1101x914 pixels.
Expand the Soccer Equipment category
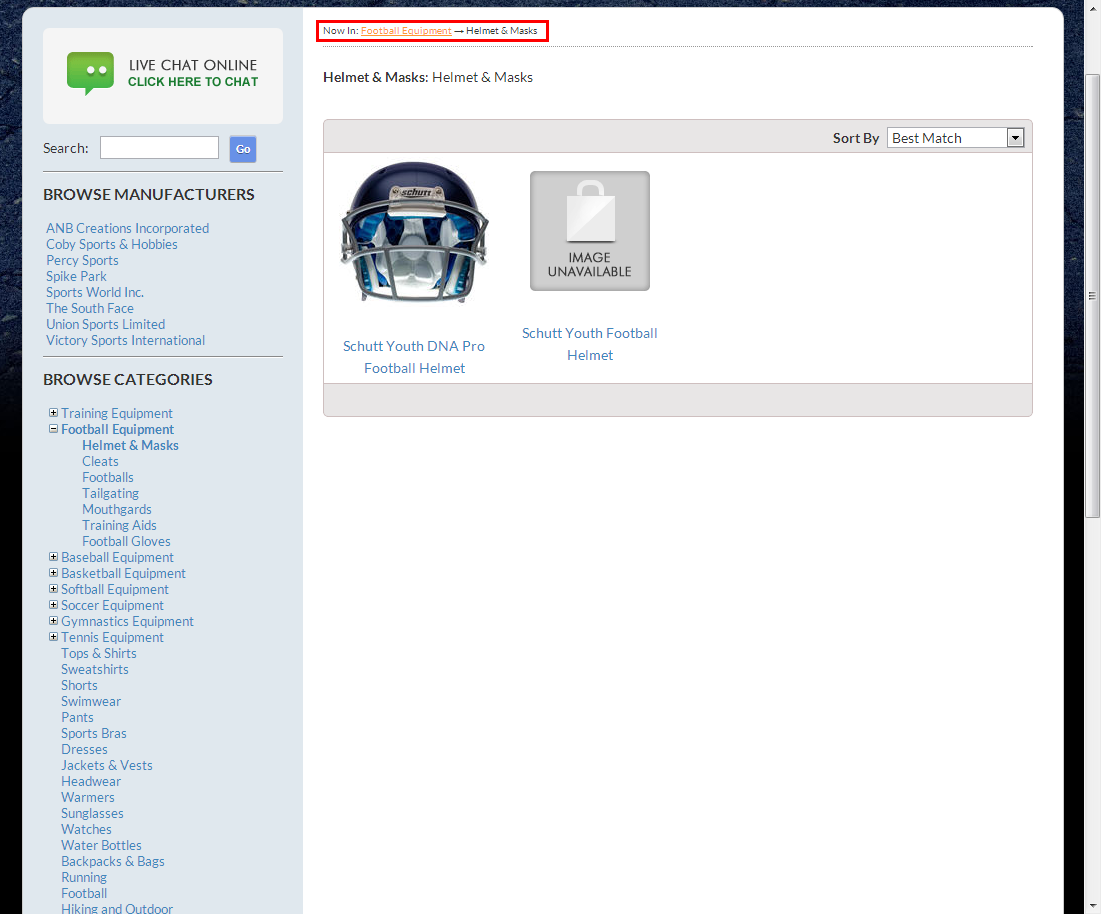[53, 605]
